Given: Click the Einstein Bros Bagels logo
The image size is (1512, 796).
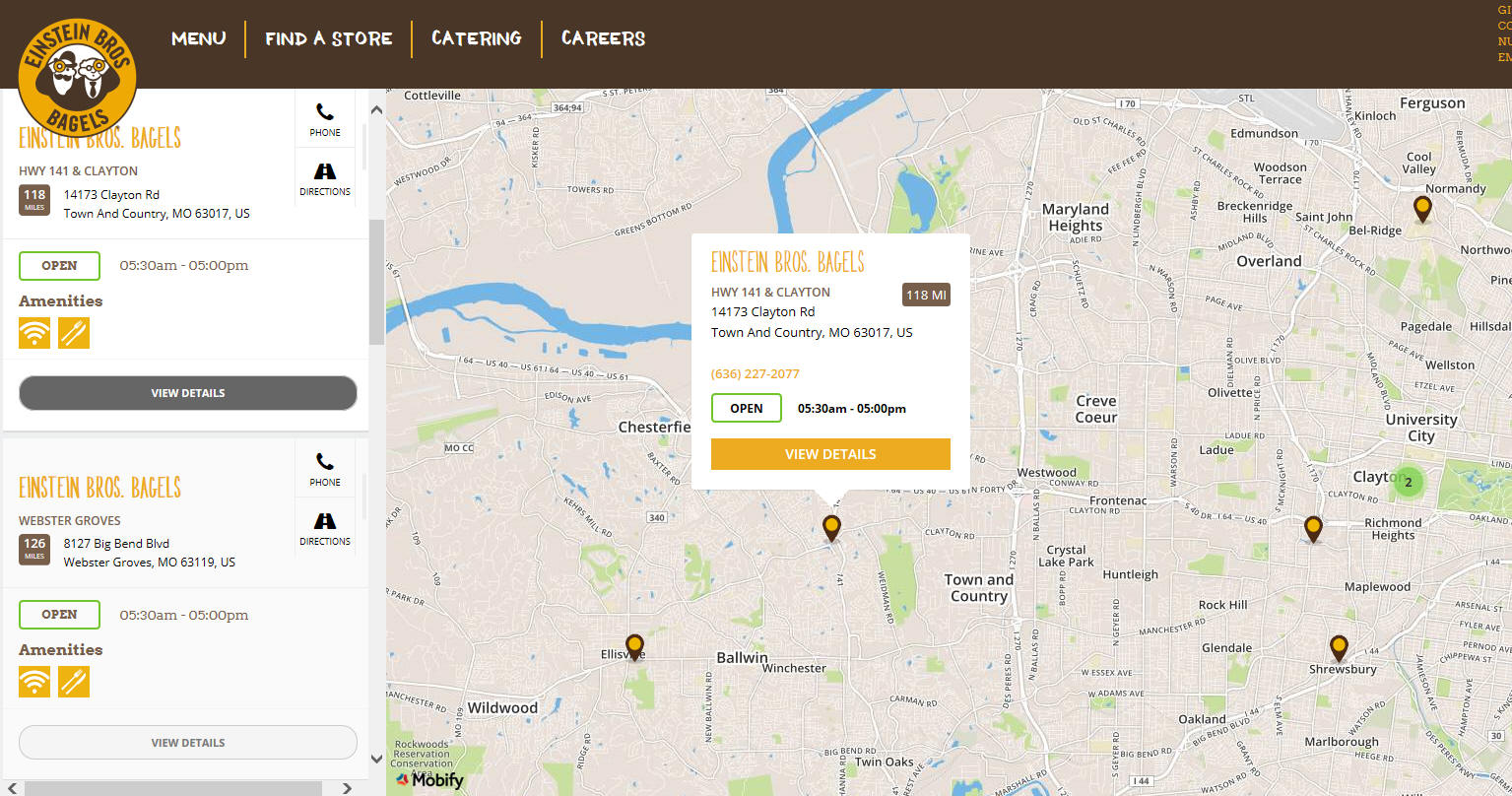Looking at the screenshot, I should pos(77,79).
